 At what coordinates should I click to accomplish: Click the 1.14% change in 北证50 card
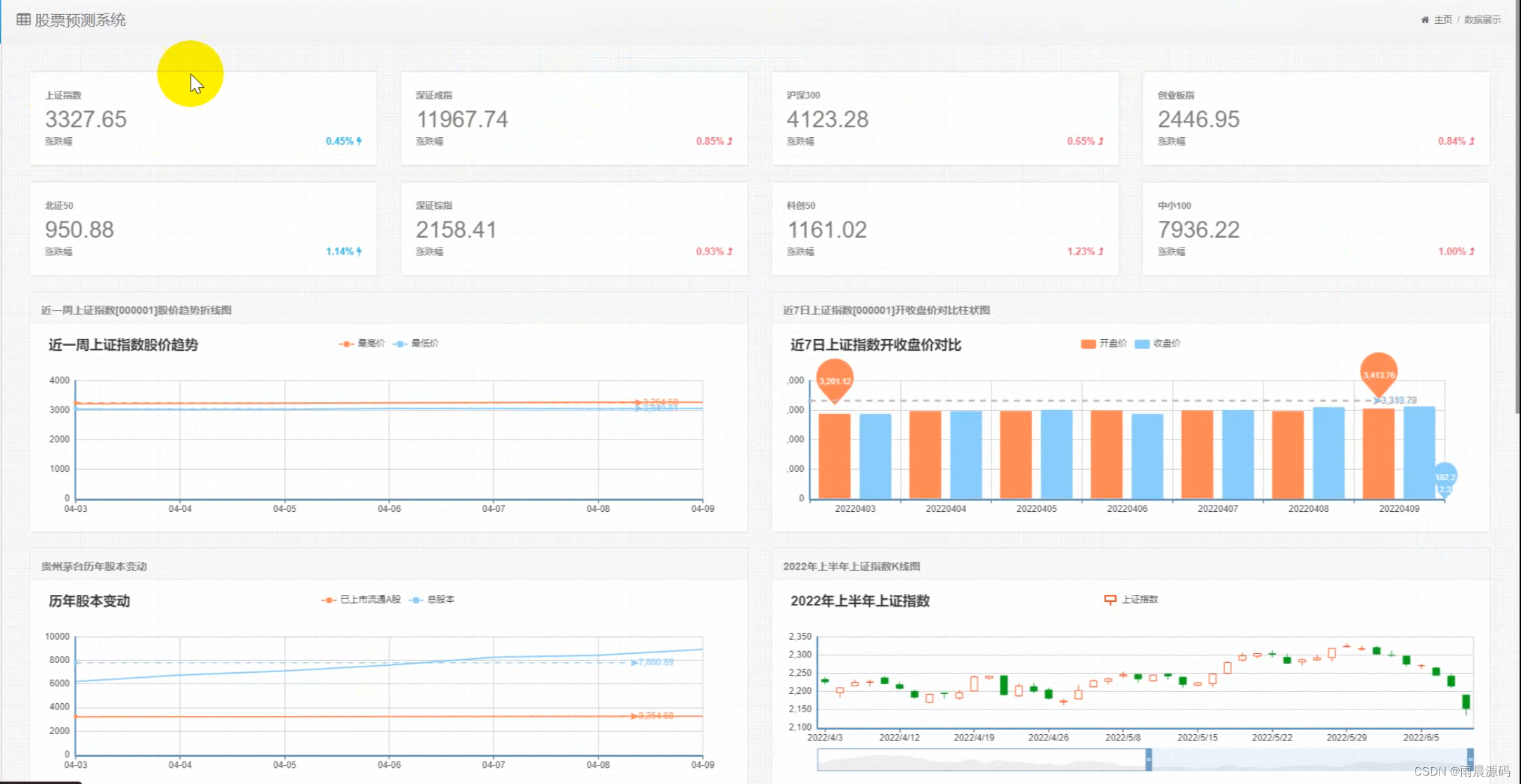coord(340,252)
